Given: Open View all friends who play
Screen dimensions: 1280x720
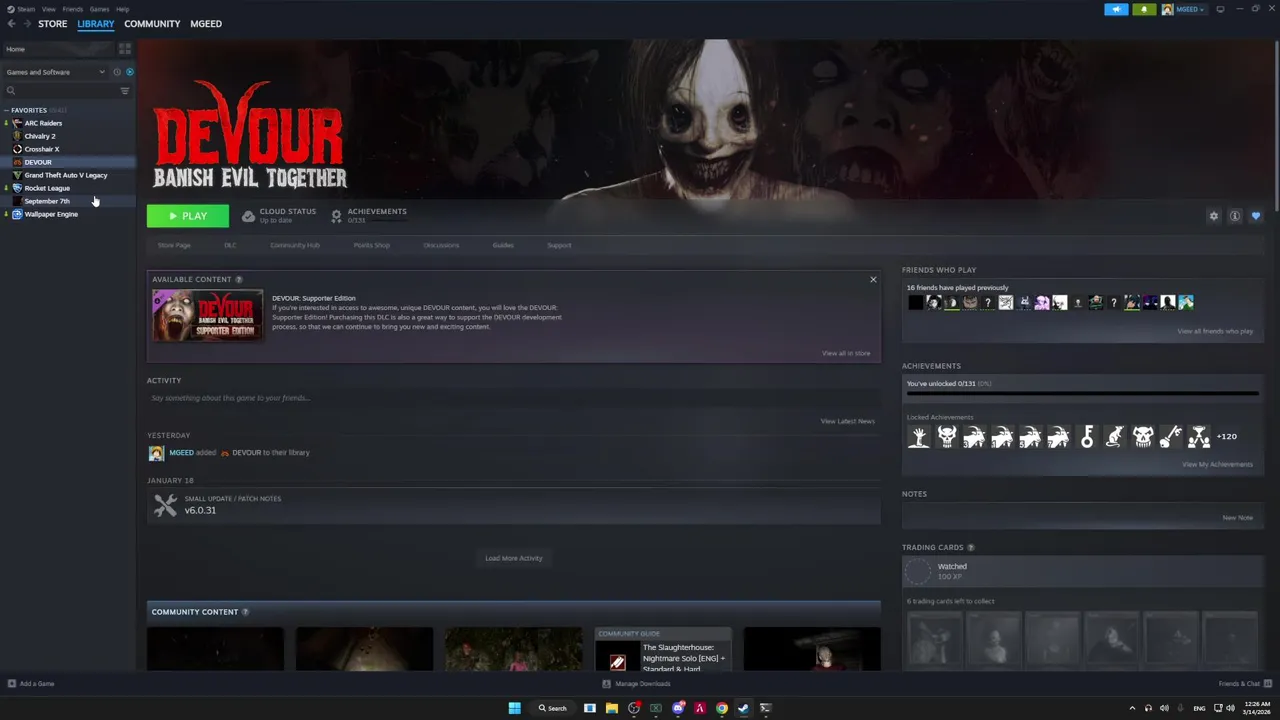Looking at the screenshot, I should pyautogui.click(x=1215, y=331).
